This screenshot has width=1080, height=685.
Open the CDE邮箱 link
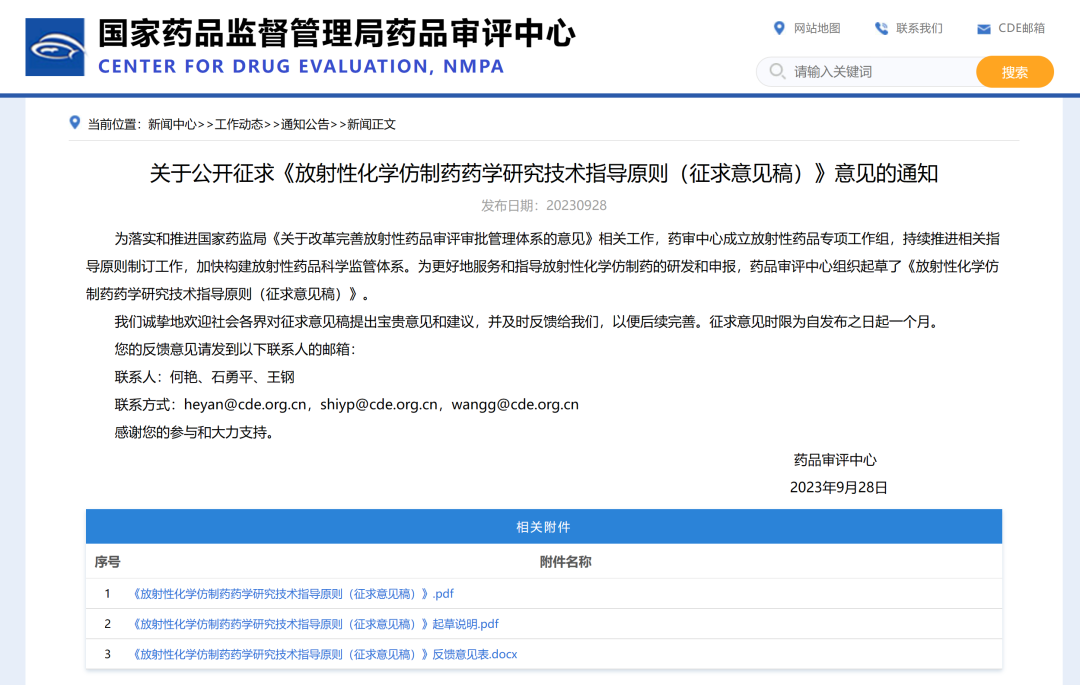(x=1021, y=28)
